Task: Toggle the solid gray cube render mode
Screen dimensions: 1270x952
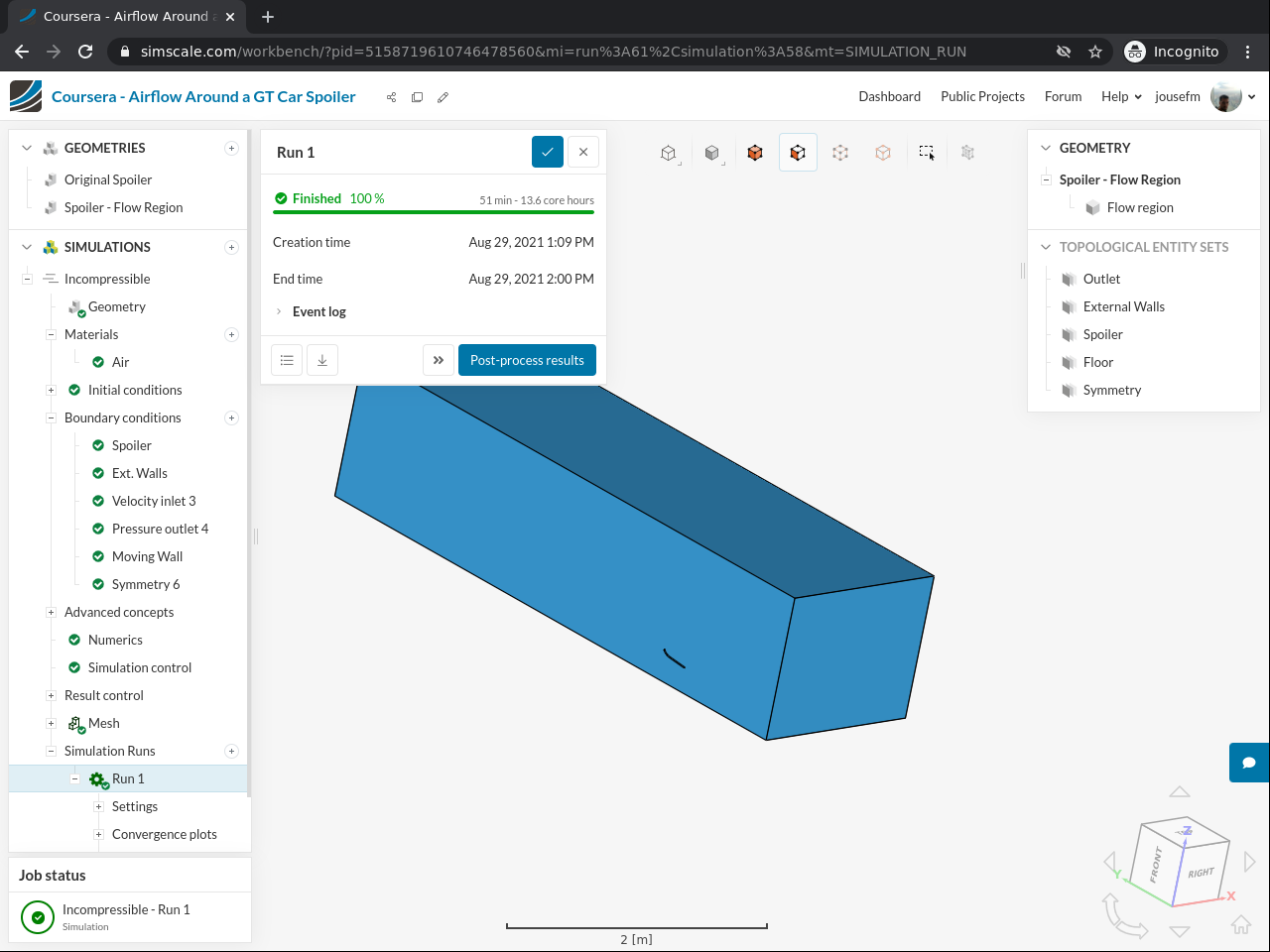Action: point(711,153)
